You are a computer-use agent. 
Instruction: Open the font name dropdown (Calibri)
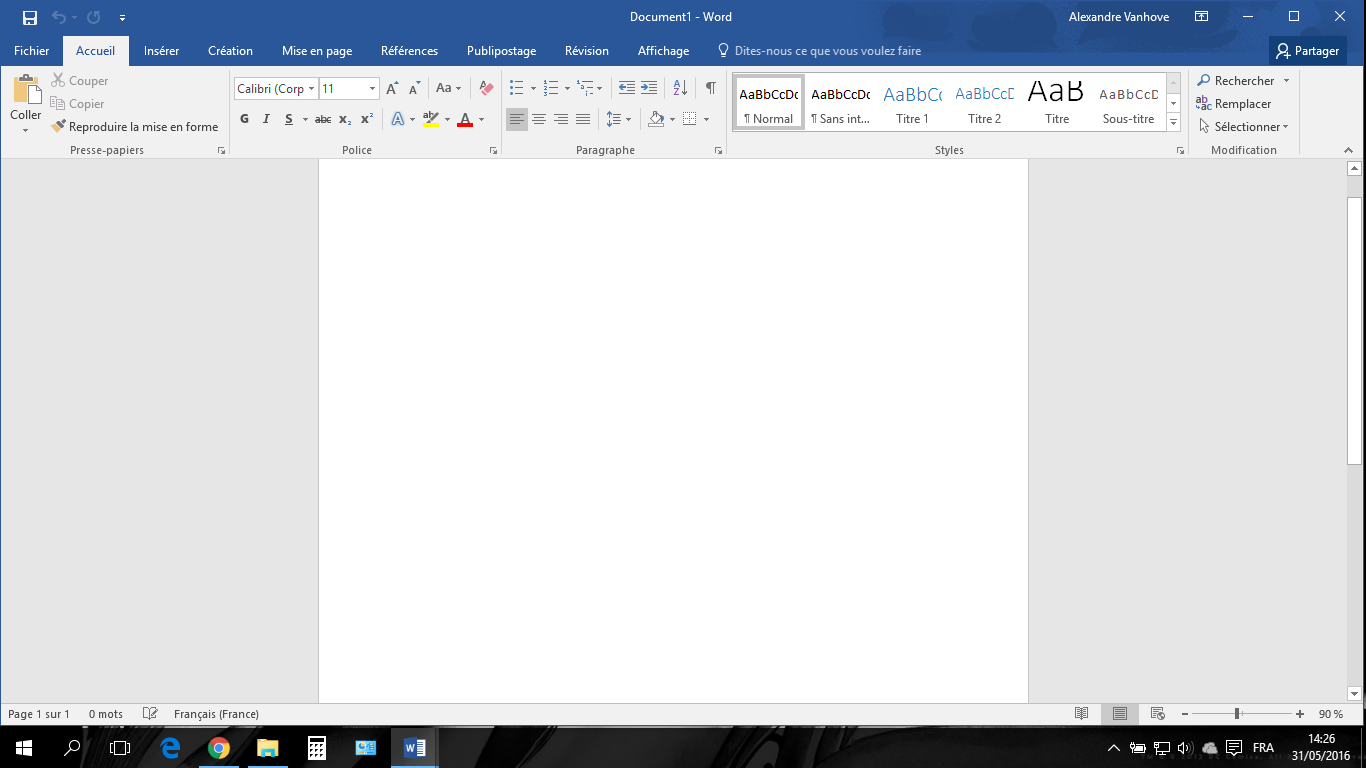(x=311, y=89)
